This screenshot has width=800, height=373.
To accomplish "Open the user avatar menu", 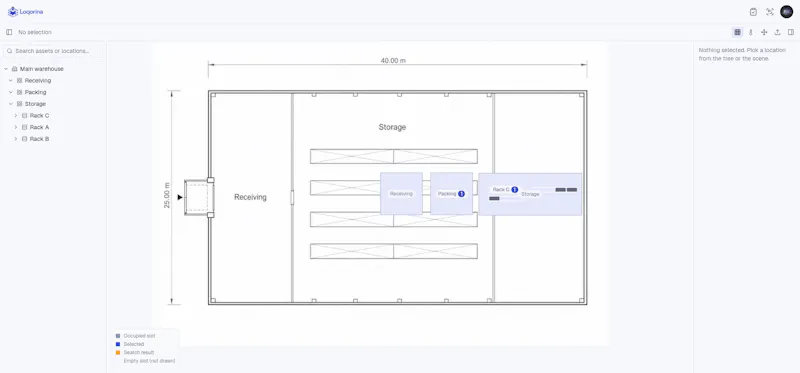I will 787,12.
